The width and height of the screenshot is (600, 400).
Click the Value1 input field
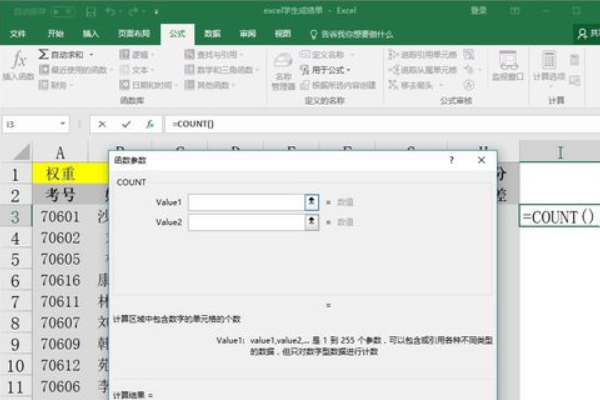coord(246,202)
